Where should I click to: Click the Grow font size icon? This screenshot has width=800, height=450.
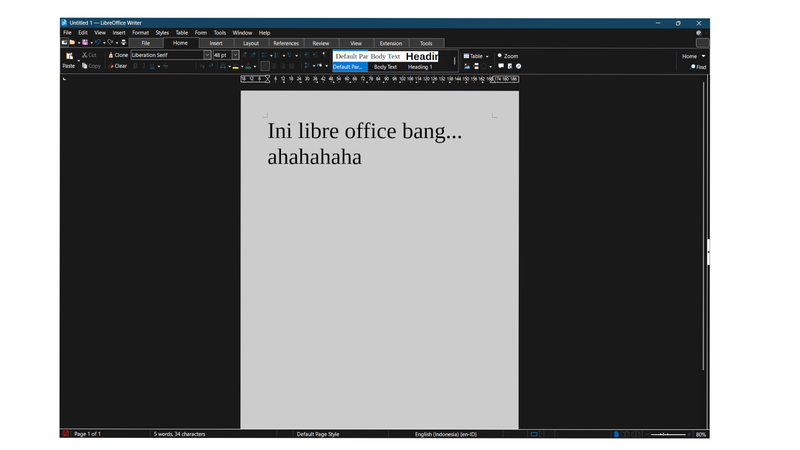[x=244, y=55]
